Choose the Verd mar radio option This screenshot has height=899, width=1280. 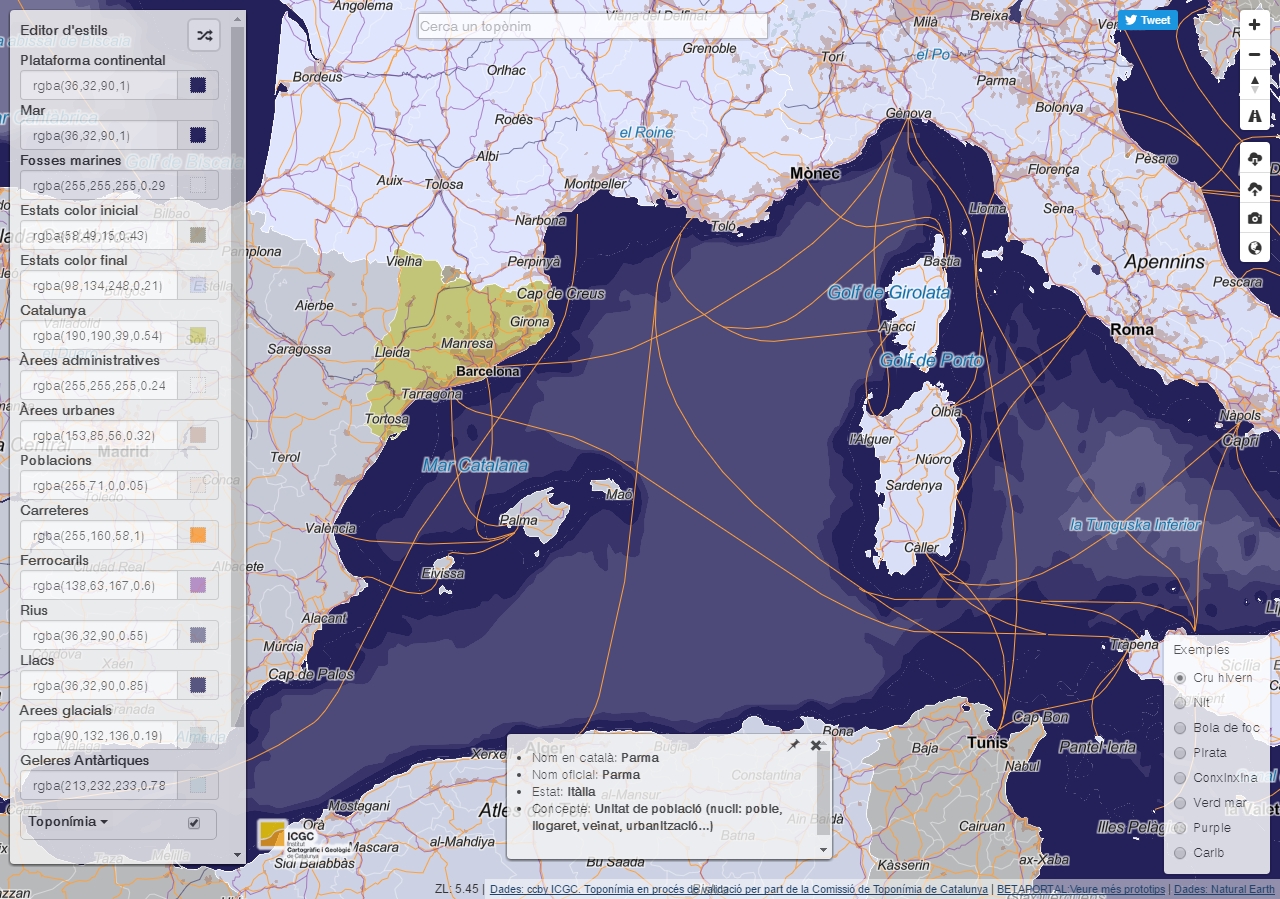tap(1180, 803)
